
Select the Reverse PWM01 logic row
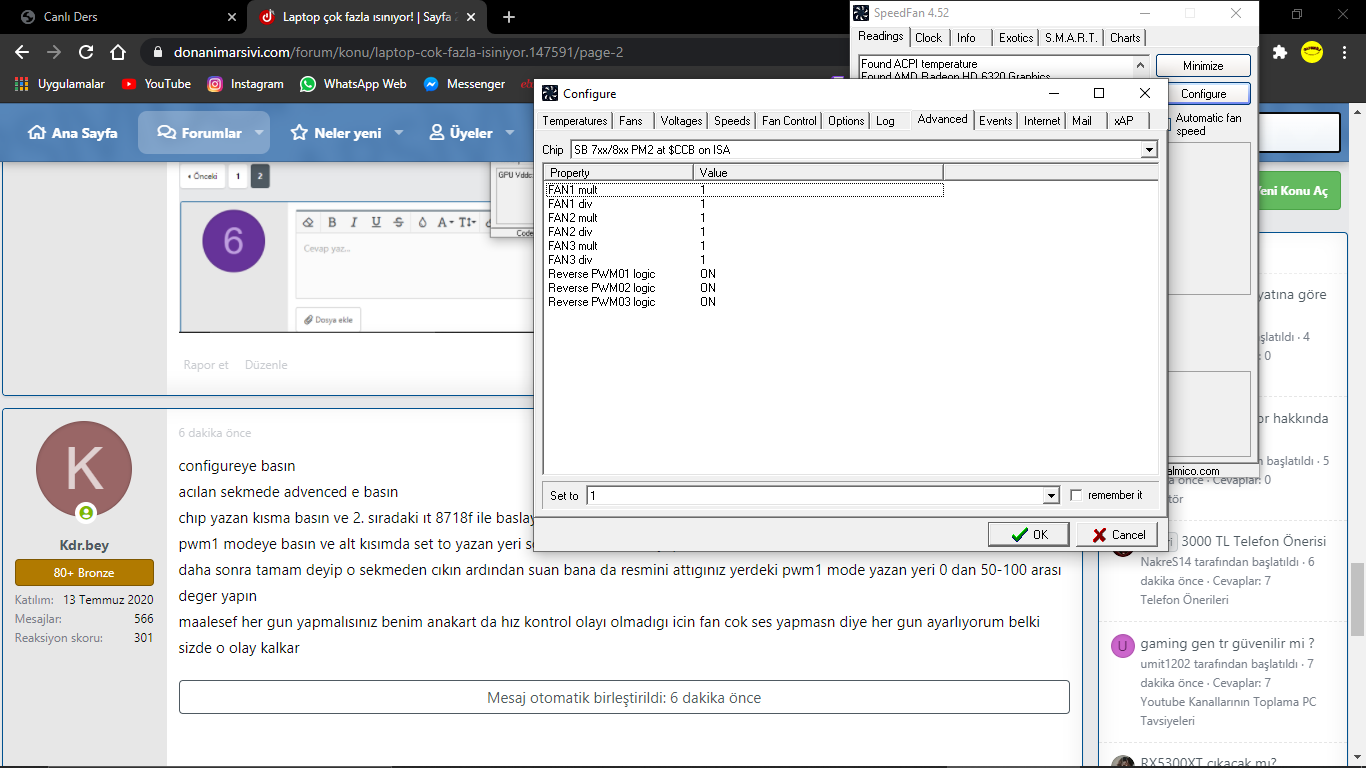(744, 274)
